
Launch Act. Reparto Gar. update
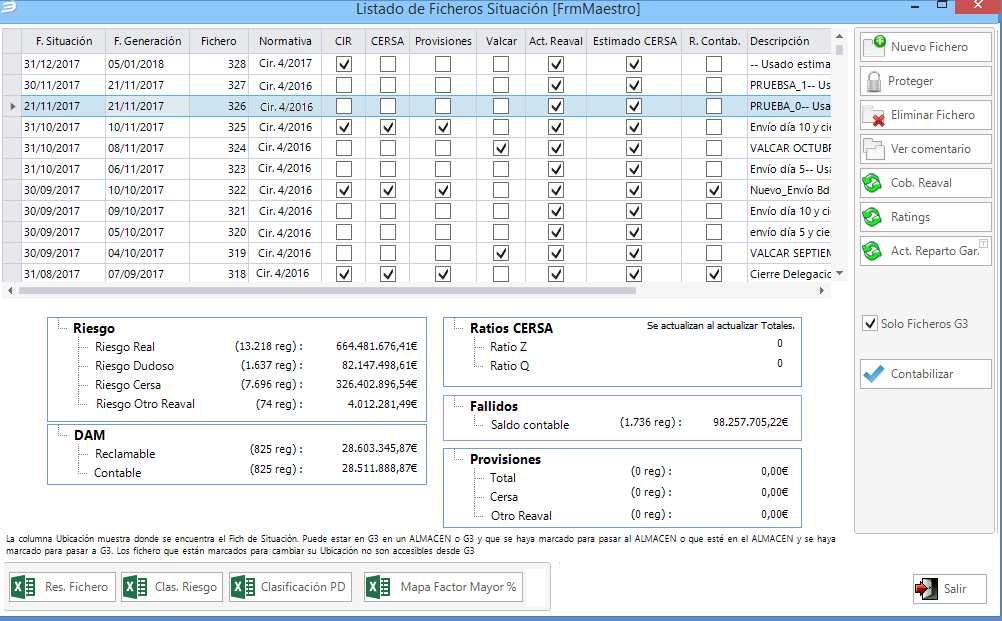[x=925, y=251]
